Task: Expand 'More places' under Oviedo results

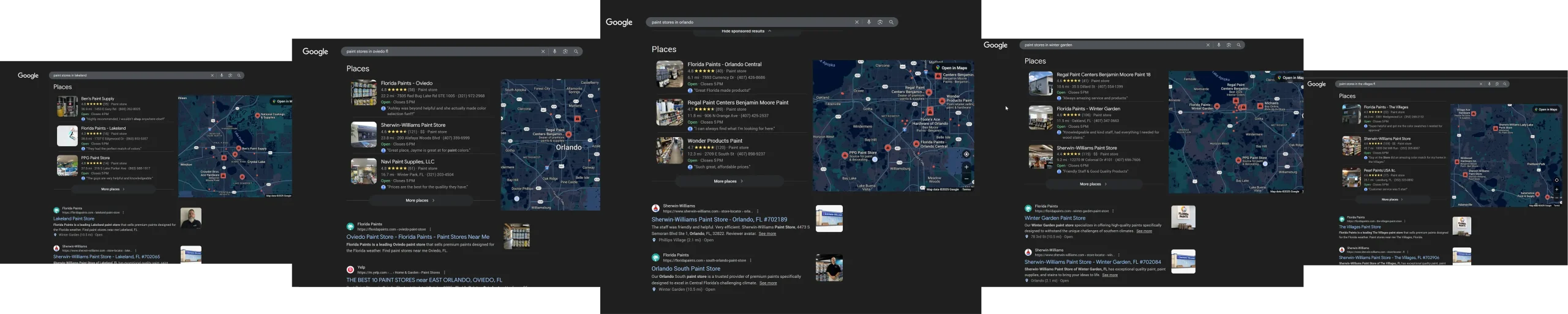Action: pyautogui.click(x=420, y=200)
